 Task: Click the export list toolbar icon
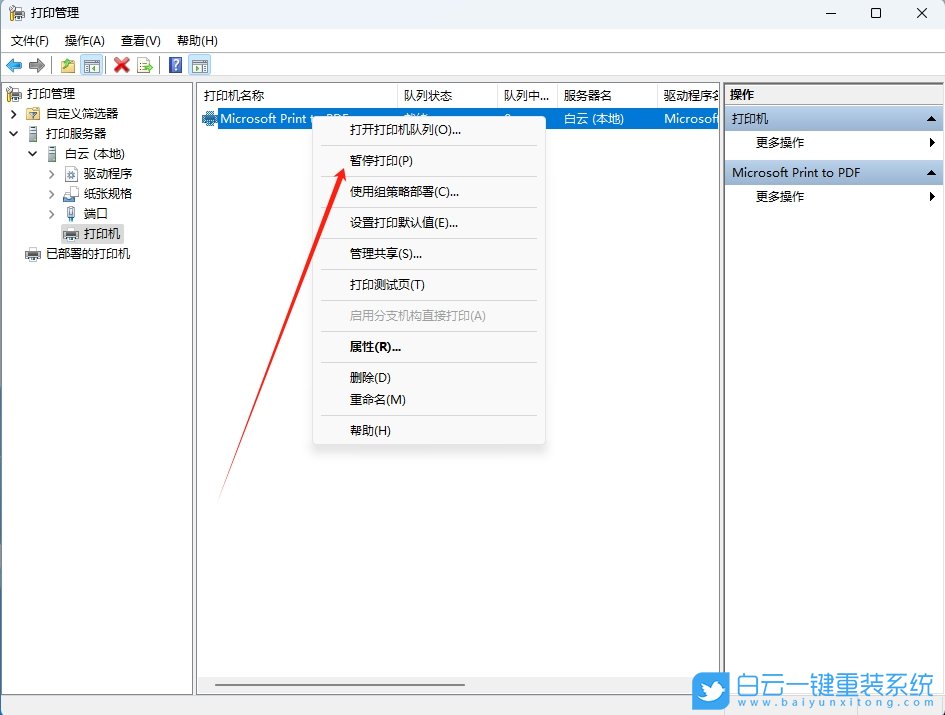(146, 65)
